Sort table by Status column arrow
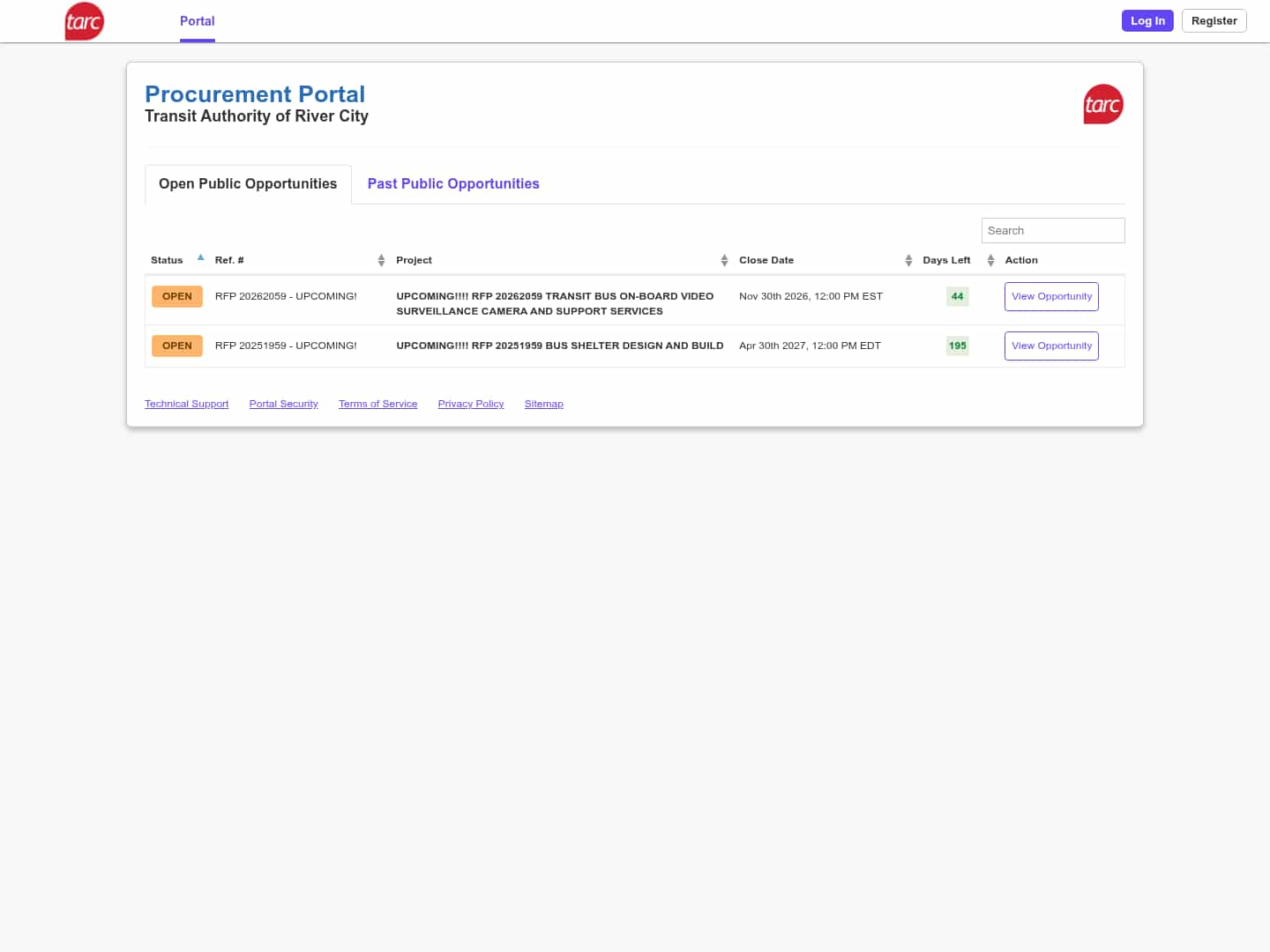The width and height of the screenshot is (1270, 952). tap(201, 258)
